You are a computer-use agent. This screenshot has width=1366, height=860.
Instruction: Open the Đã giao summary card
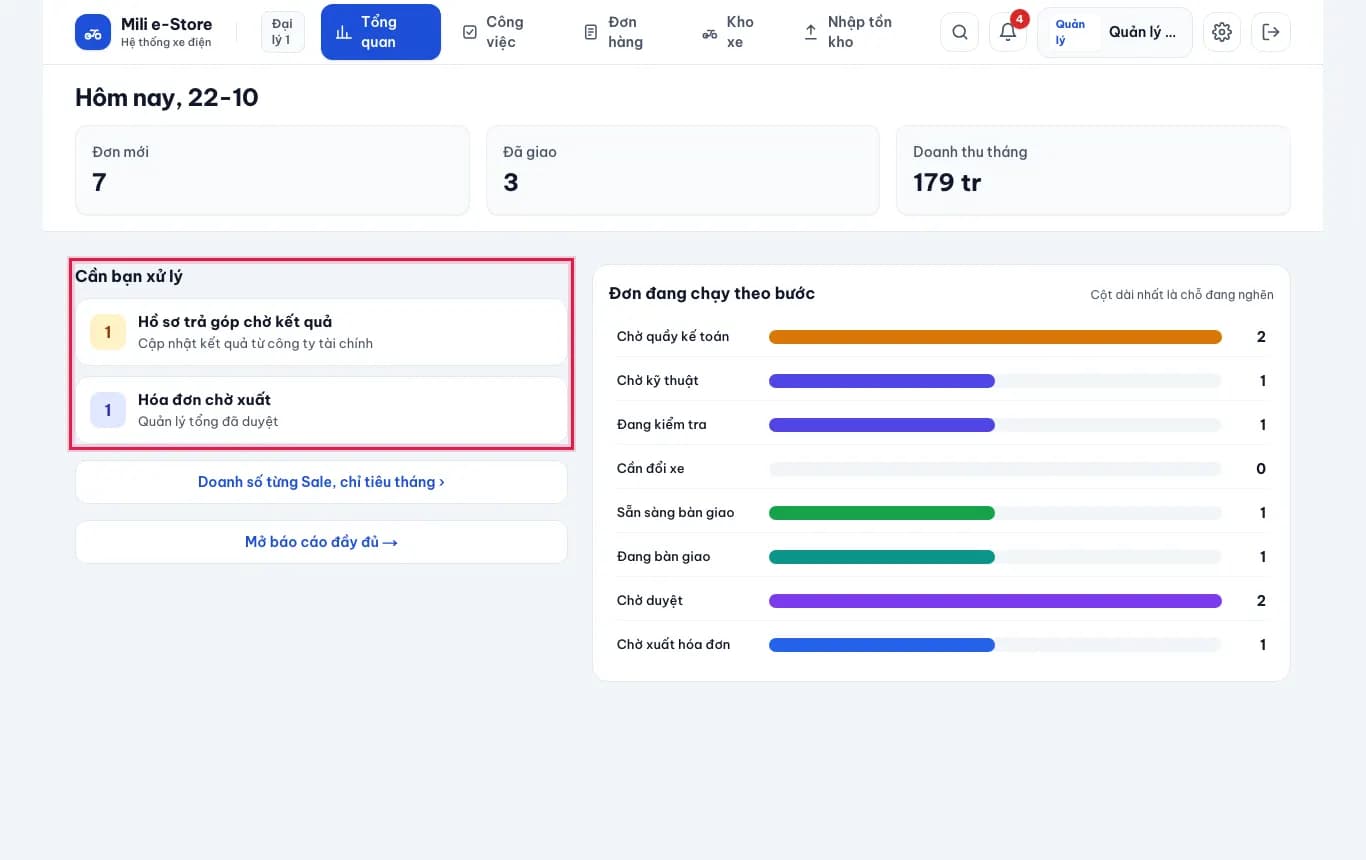[683, 170]
